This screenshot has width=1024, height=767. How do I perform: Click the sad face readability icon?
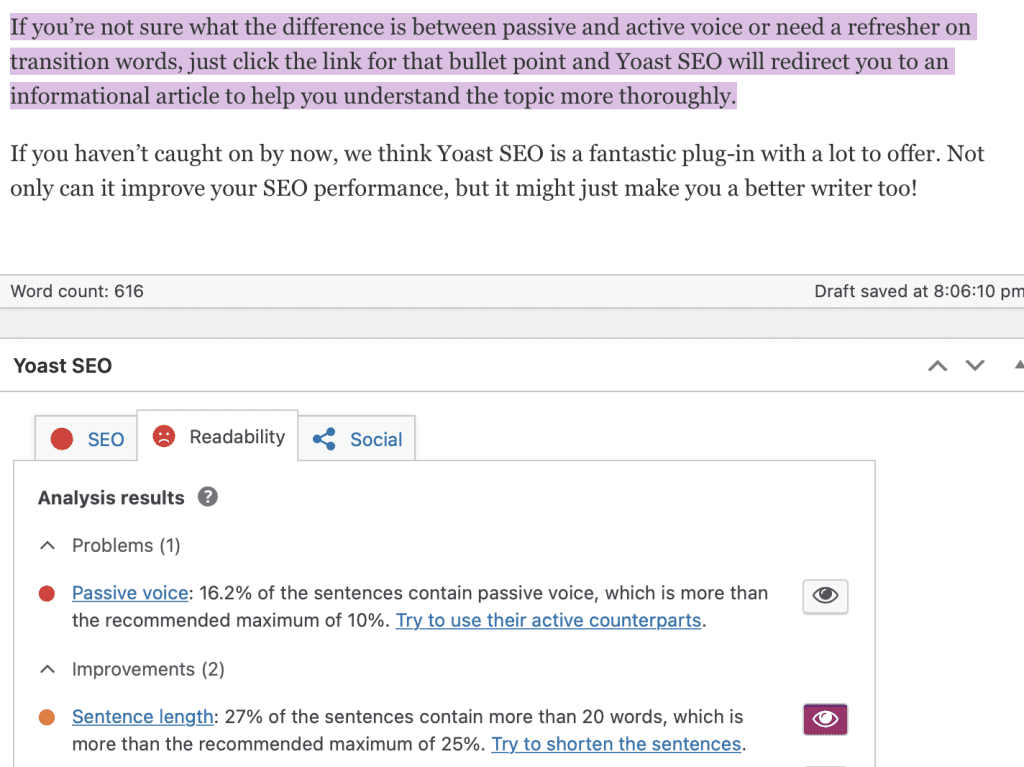[164, 436]
